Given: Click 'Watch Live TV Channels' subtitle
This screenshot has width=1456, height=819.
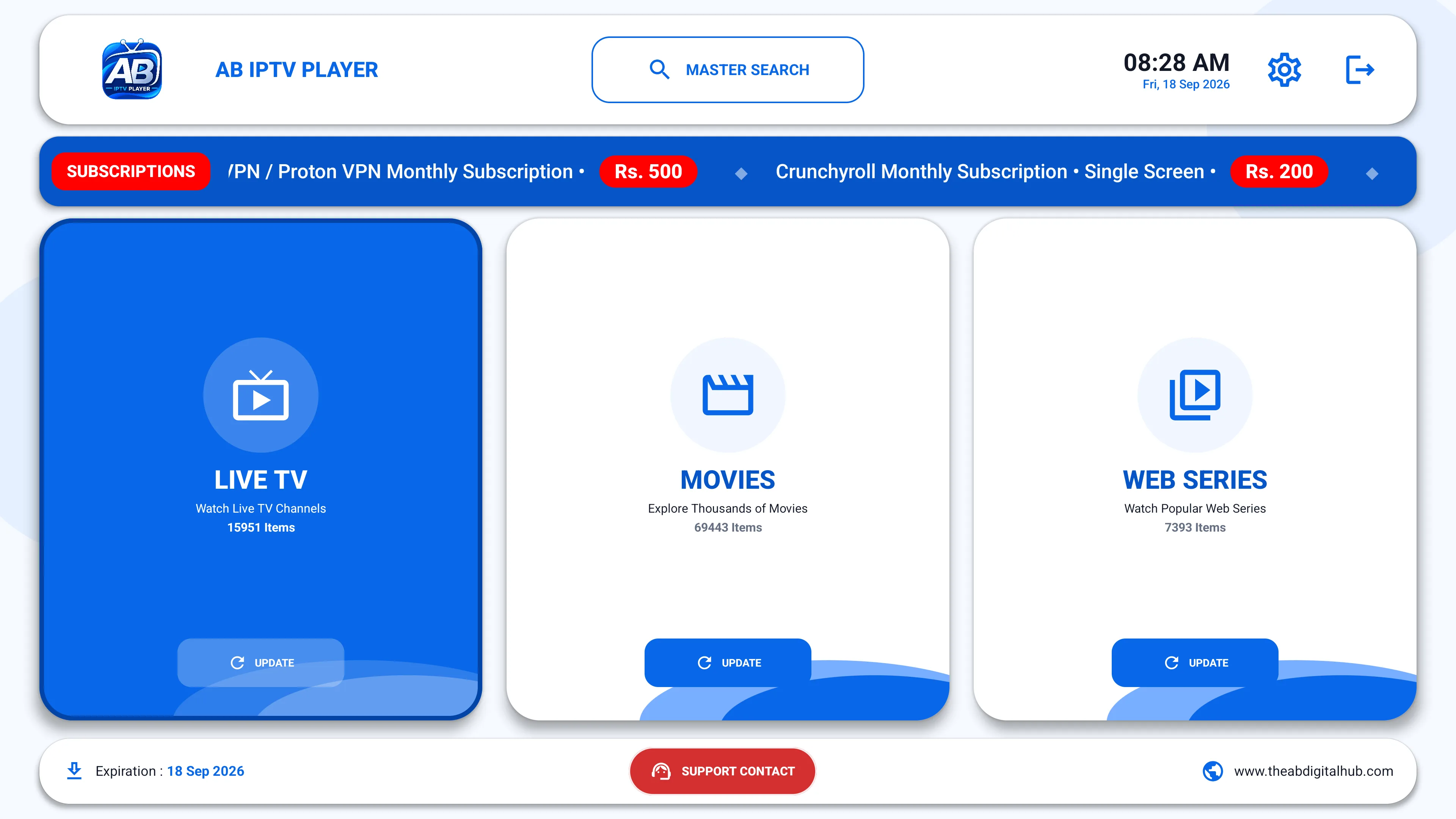Looking at the screenshot, I should [260, 508].
